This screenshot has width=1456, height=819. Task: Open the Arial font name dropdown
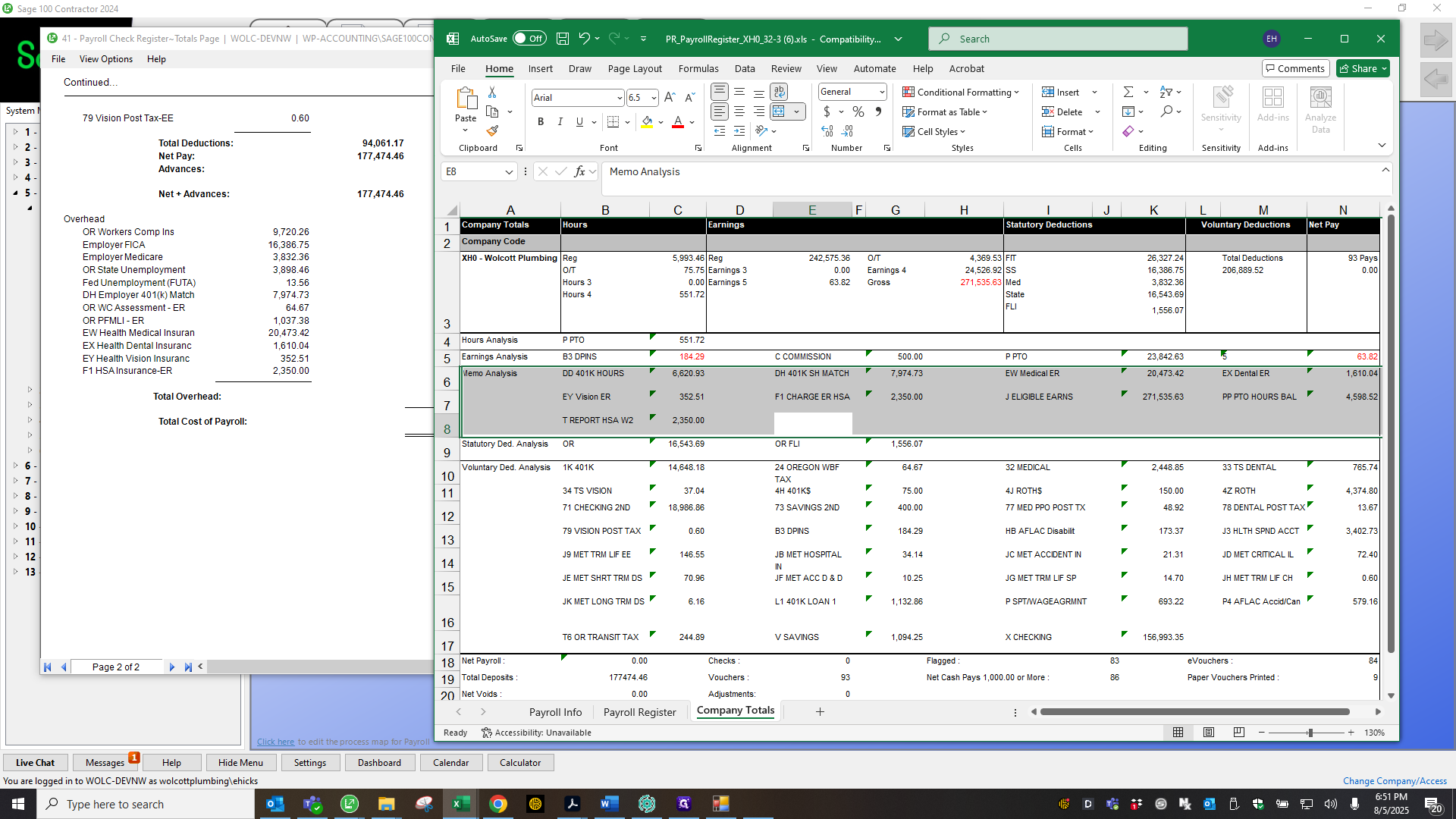click(x=619, y=98)
